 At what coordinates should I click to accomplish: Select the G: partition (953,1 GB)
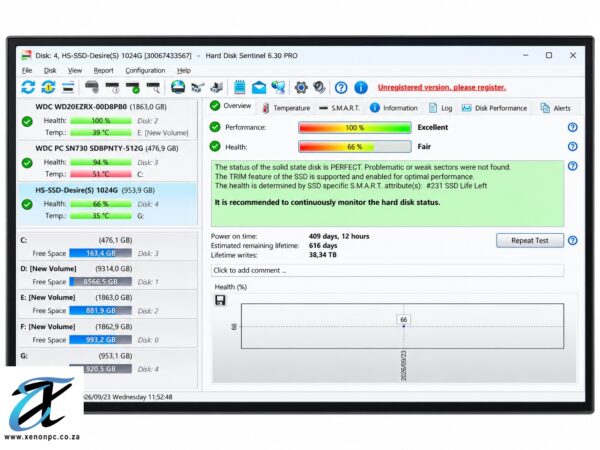[x=108, y=362]
